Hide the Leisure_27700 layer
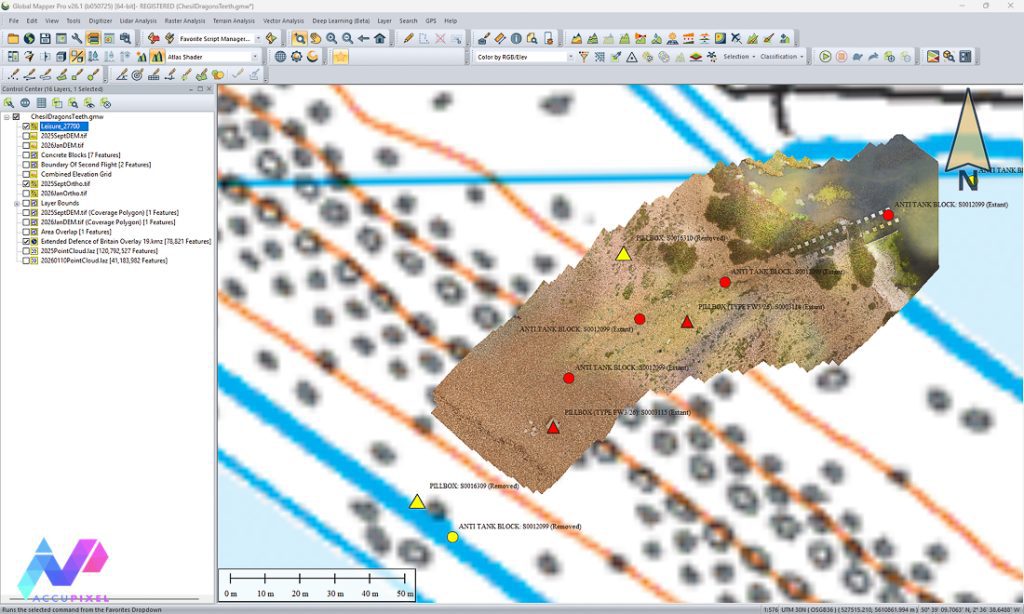The width and height of the screenshot is (1024, 614). tap(25, 127)
